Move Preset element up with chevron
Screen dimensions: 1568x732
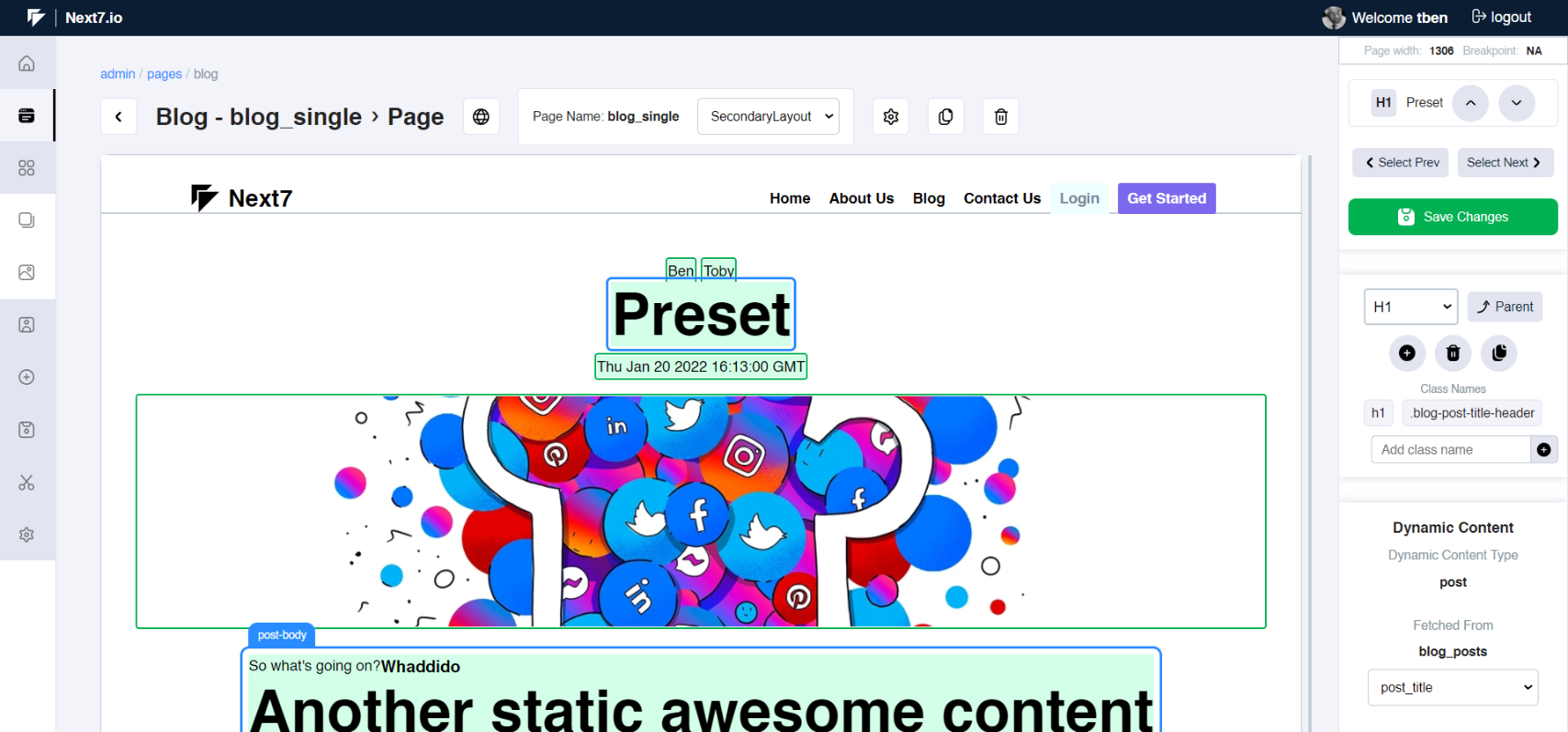(1470, 103)
